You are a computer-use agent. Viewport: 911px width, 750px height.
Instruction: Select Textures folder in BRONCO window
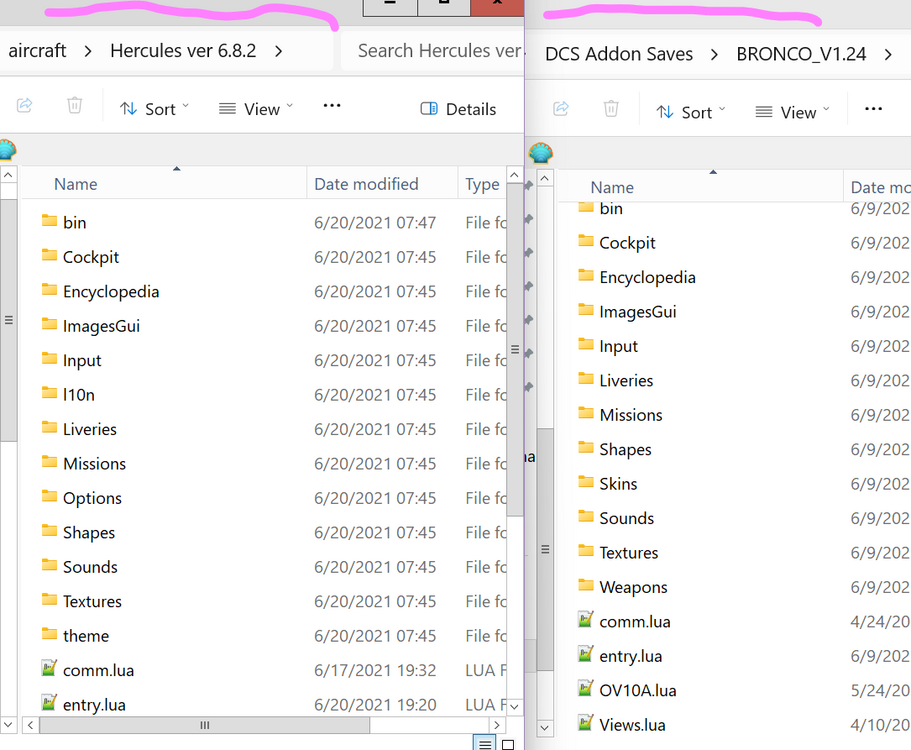click(x=629, y=552)
